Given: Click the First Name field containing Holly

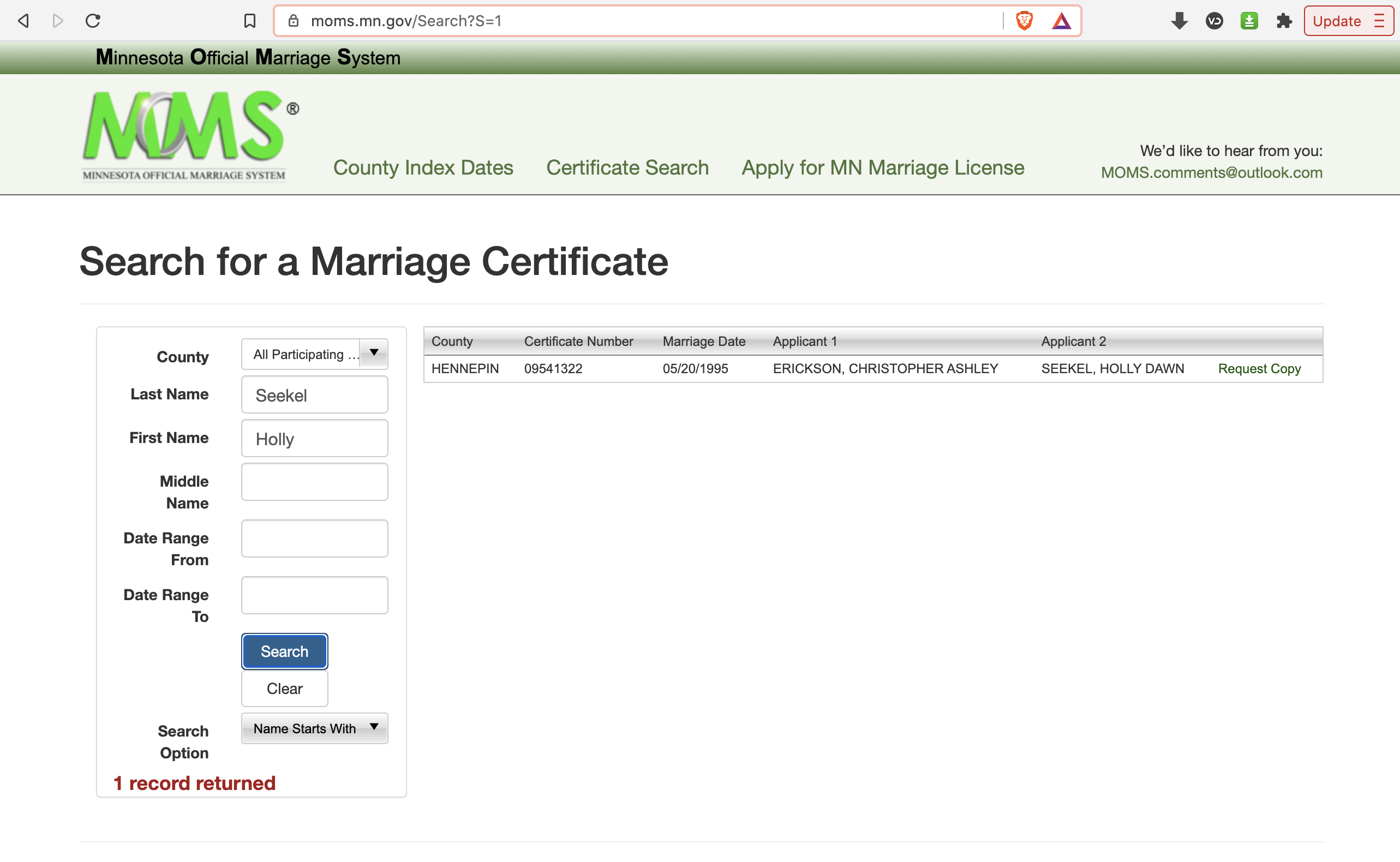Looking at the screenshot, I should click(x=315, y=439).
